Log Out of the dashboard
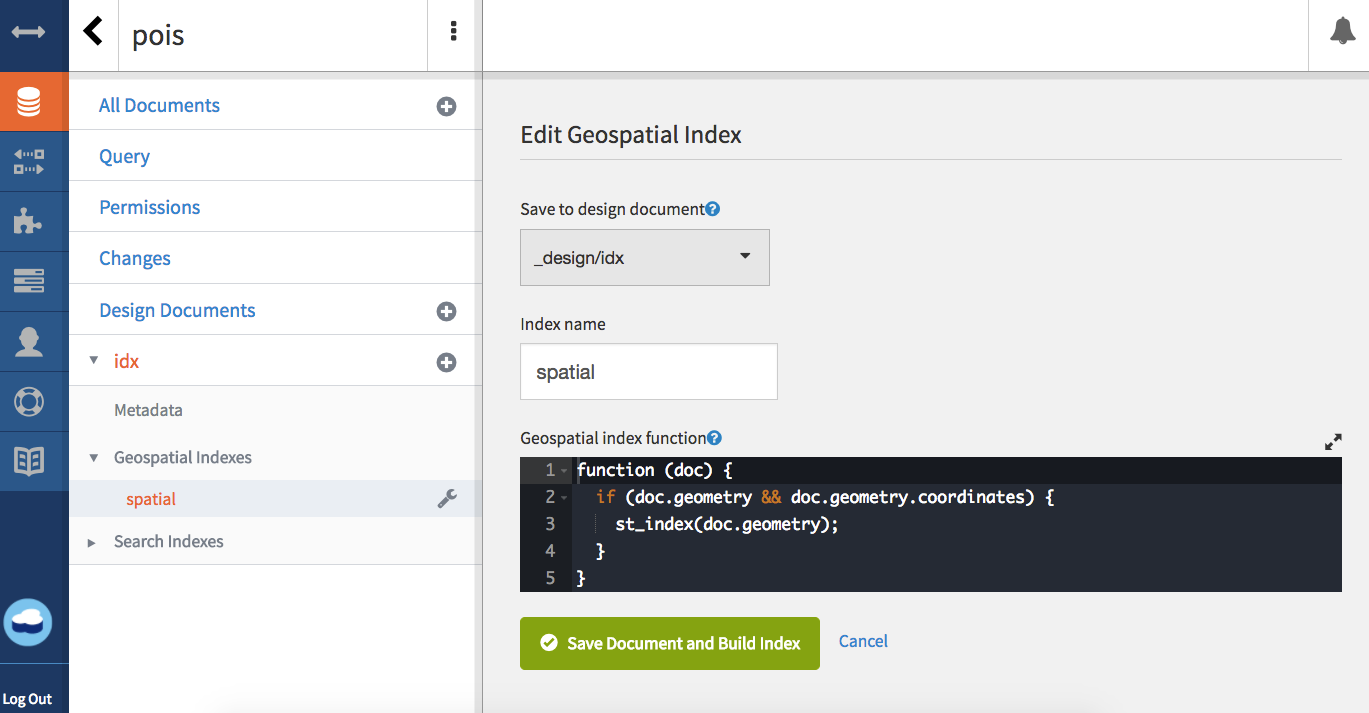Screen dimensions: 1369x713 tap(27, 699)
